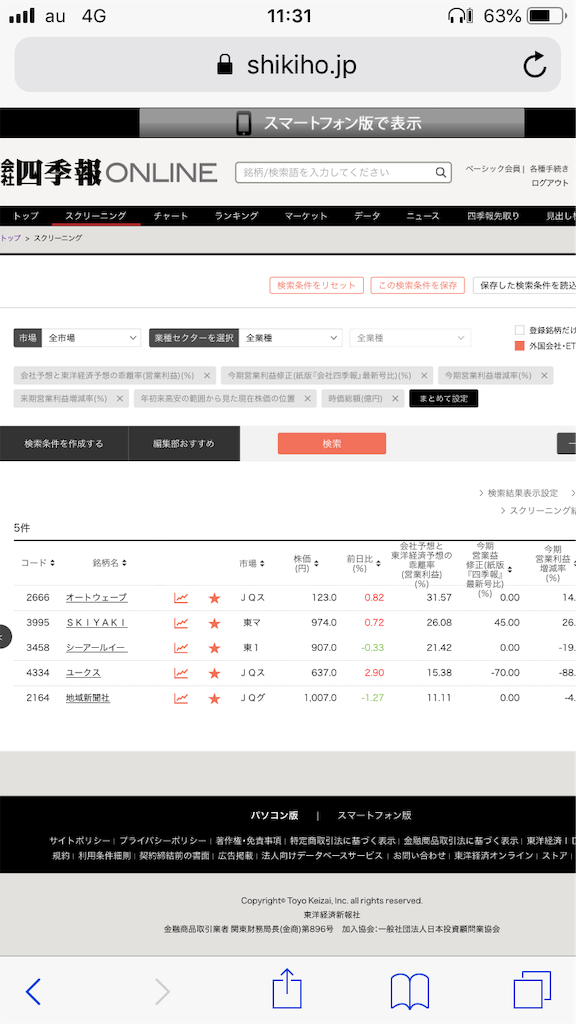
Task: Click the red 検索 button
Action: (x=332, y=443)
